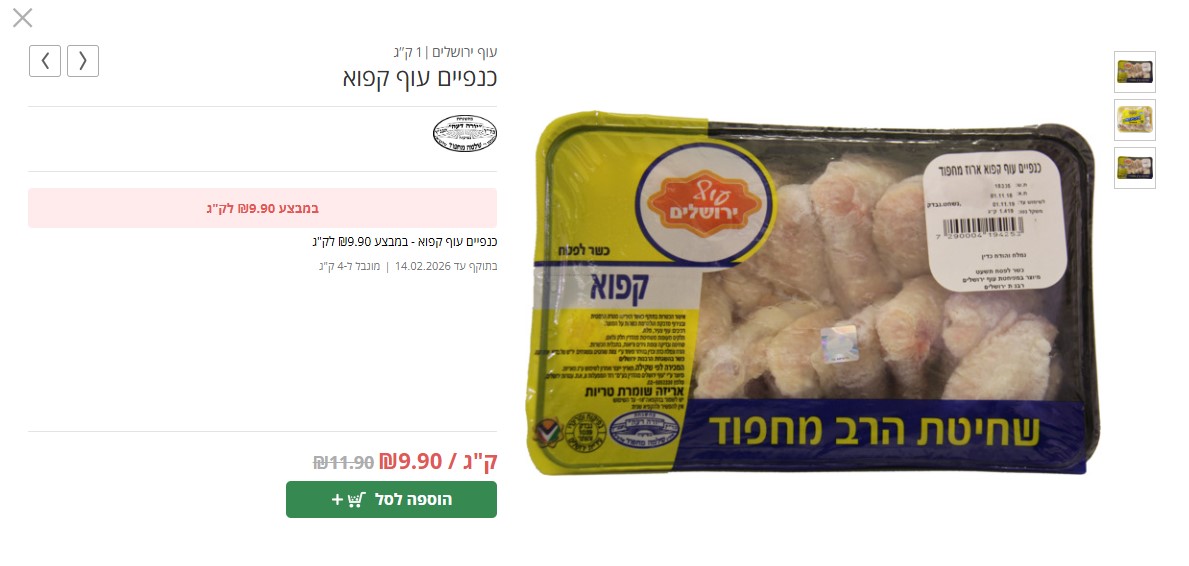Click the plus sign in add-to-cart button
This screenshot has height=566, width=1189.
[337, 499]
